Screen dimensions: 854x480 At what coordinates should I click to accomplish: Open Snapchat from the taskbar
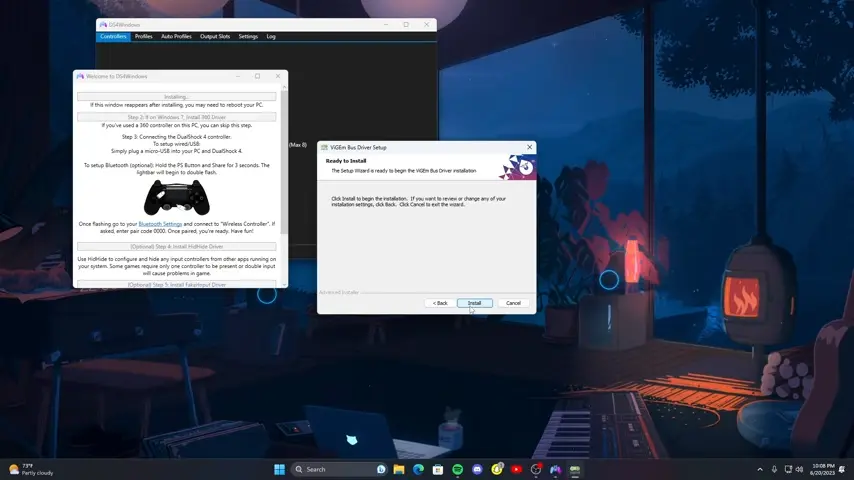tap(497, 469)
